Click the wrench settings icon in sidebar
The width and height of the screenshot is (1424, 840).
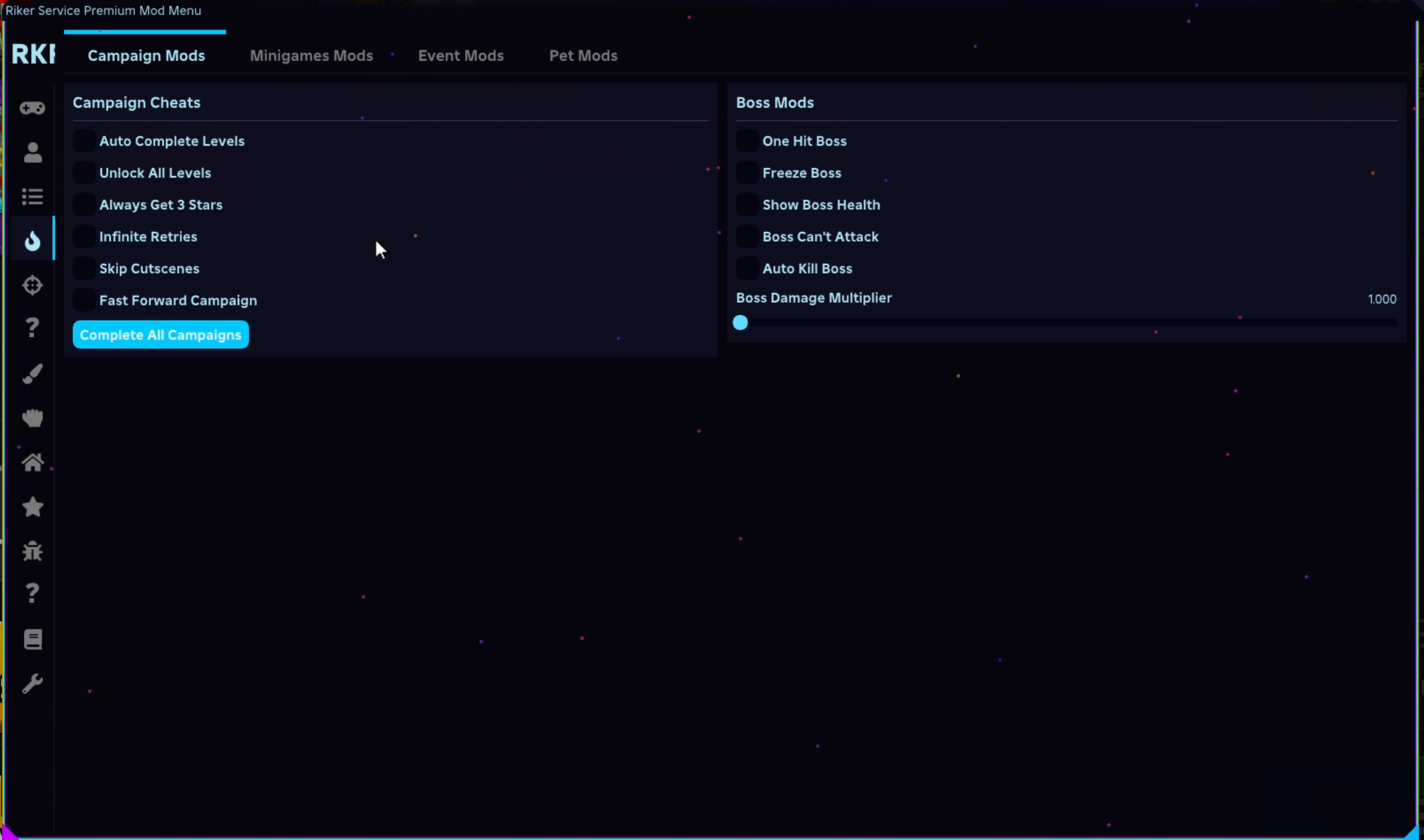click(32, 683)
